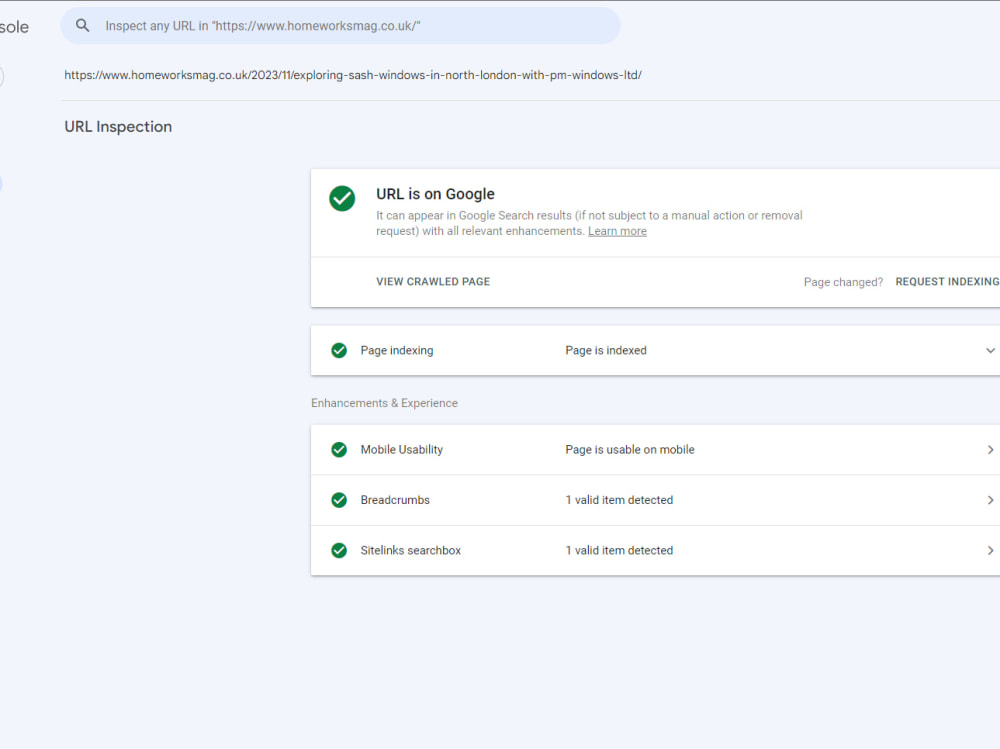Viewport: 1000px width, 749px height.
Task: Click the URL is on Google title
Action: (435, 194)
